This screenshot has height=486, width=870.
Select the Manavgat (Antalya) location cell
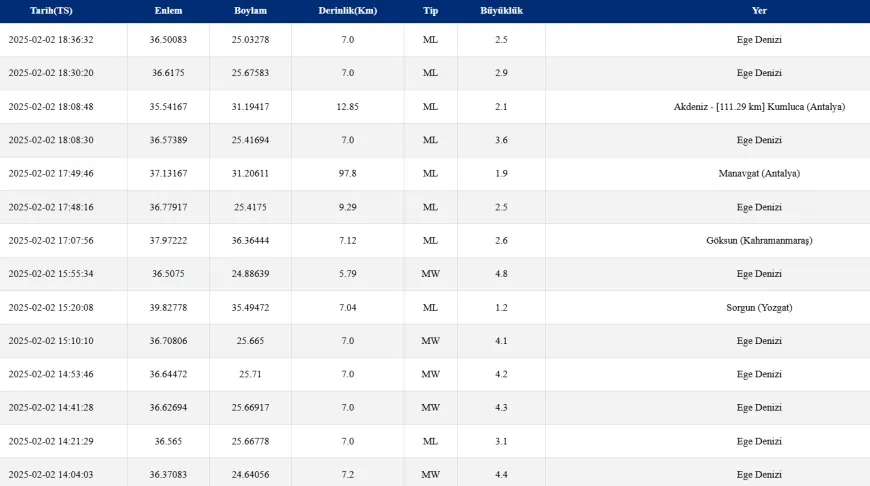[x=759, y=173]
